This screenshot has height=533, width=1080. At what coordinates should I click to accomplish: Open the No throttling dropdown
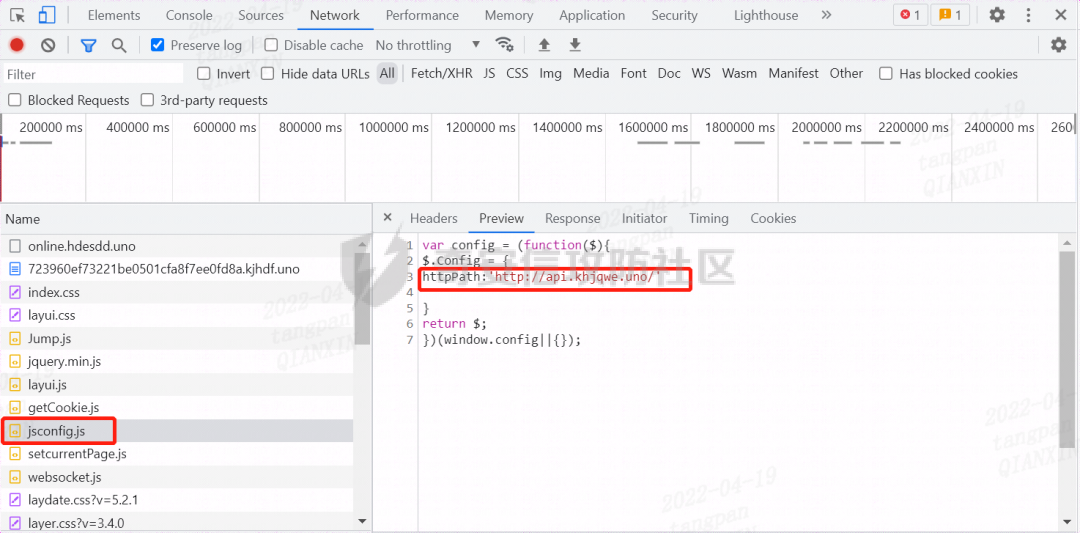[x=427, y=45]
